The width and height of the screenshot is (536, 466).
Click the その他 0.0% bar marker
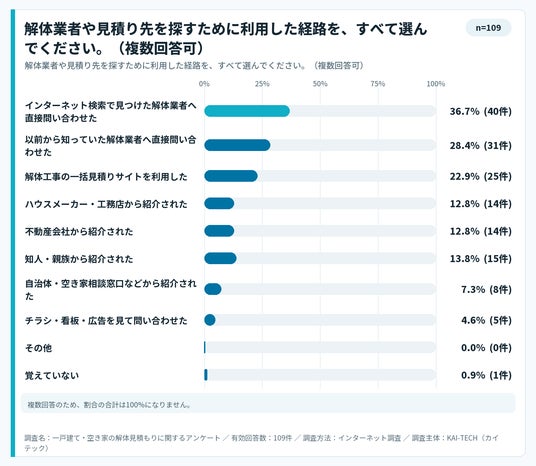click(205, 347)
